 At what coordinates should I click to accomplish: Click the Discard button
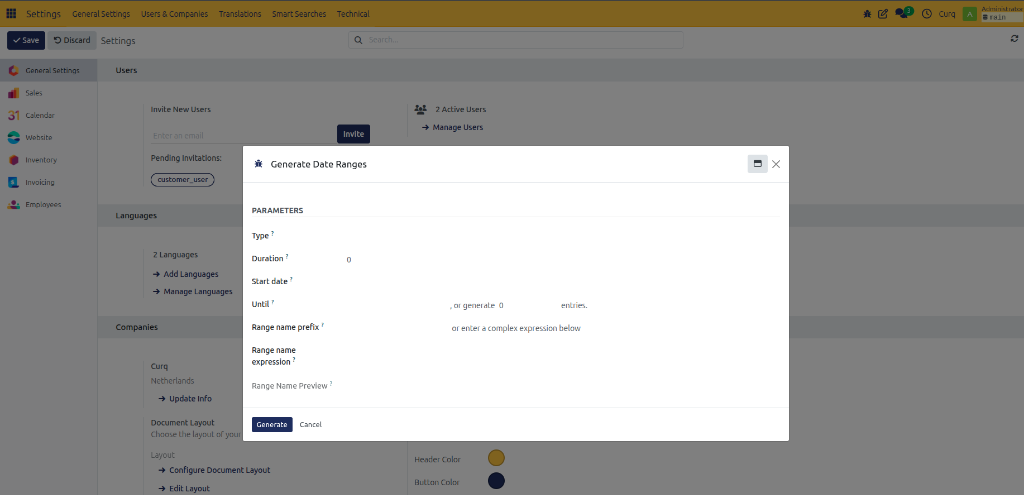click(x=72, y=40)
